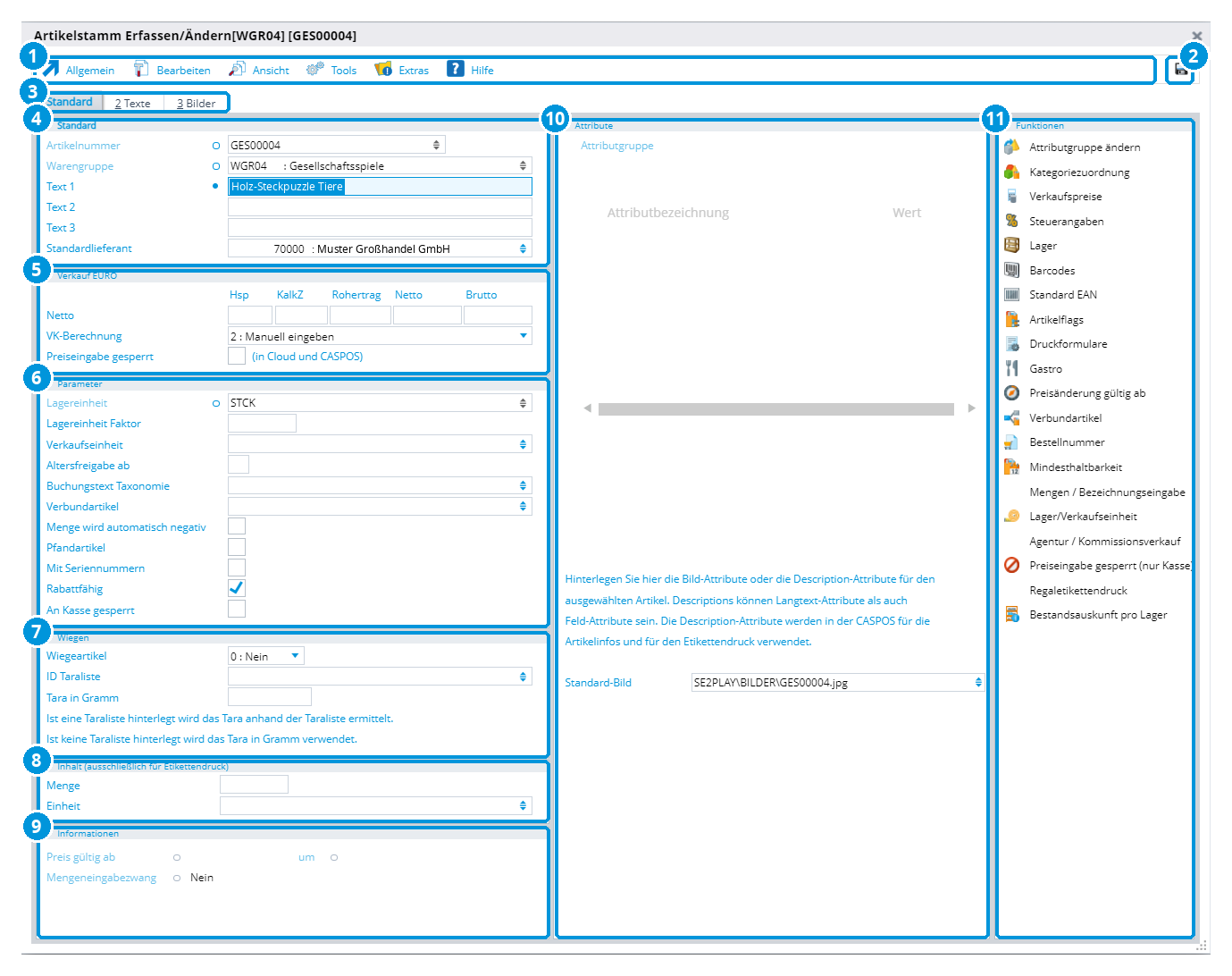Open the Gastro fork-and-knife icon
This screenshot has height=976, width=1232.
click(1011, 368)
